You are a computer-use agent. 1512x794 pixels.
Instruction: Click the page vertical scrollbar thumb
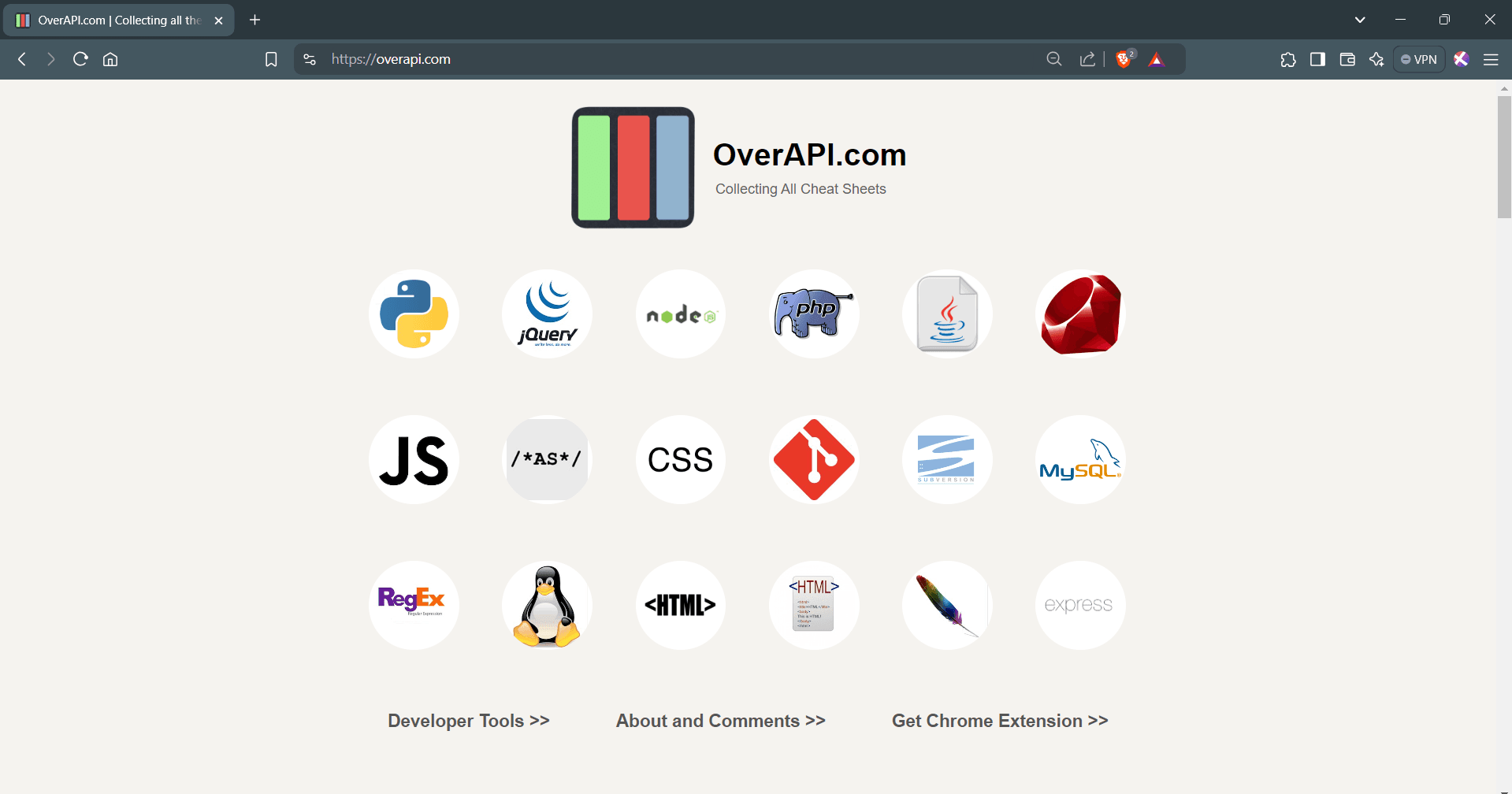click(1504, 157)
